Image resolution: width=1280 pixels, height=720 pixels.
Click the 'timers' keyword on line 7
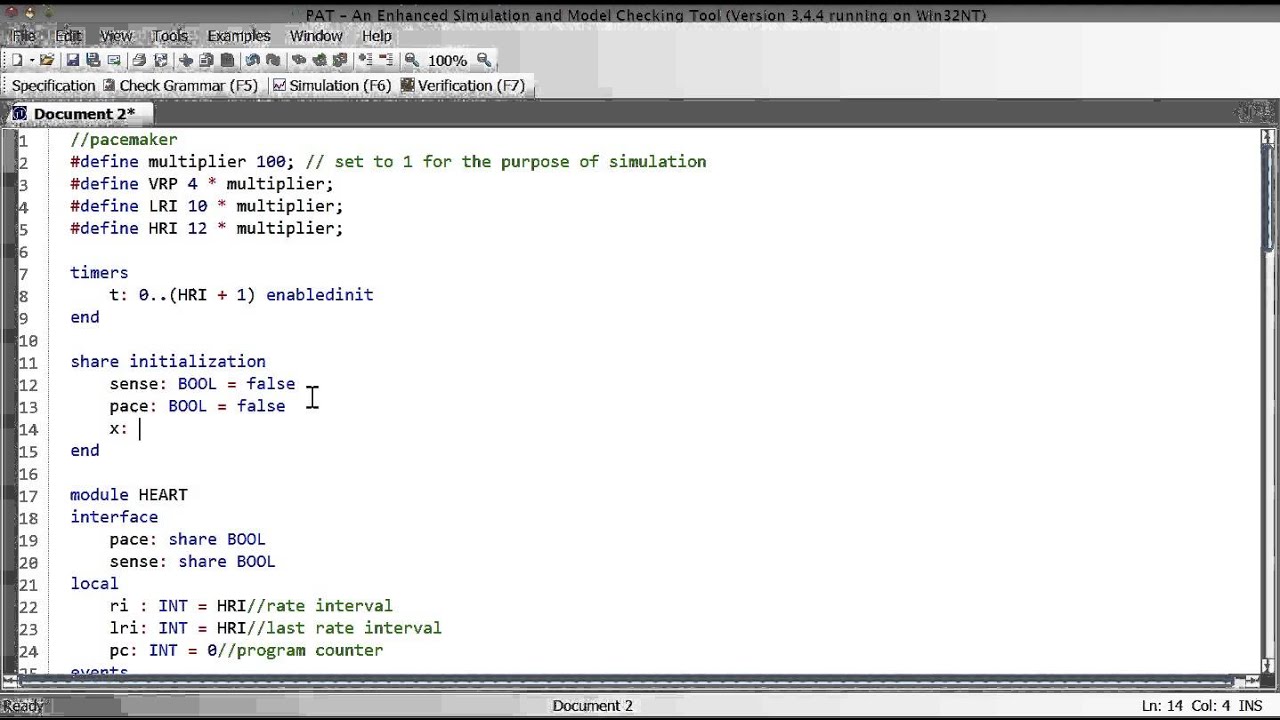99,273
